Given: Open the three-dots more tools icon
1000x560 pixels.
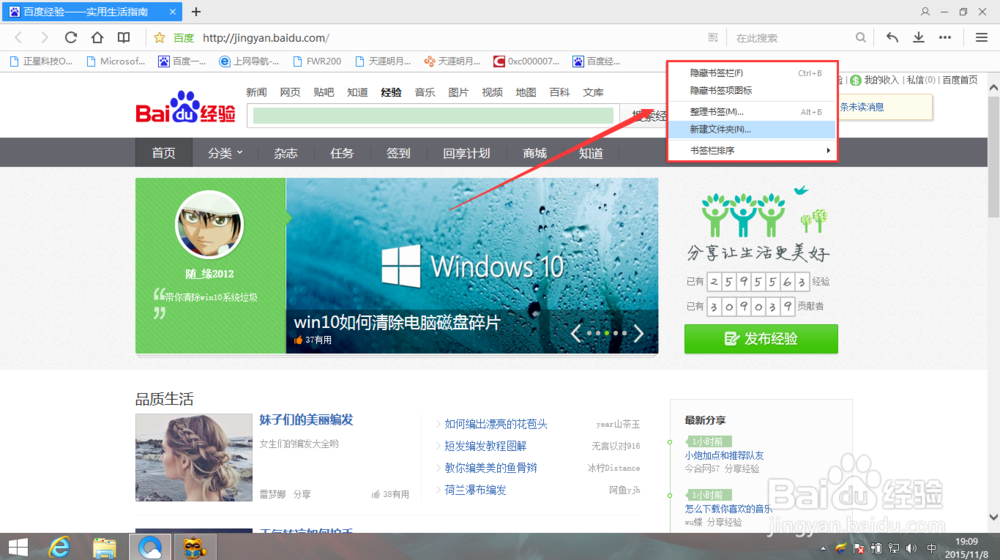Looking at the screenshot, I should tap(945, 38).
